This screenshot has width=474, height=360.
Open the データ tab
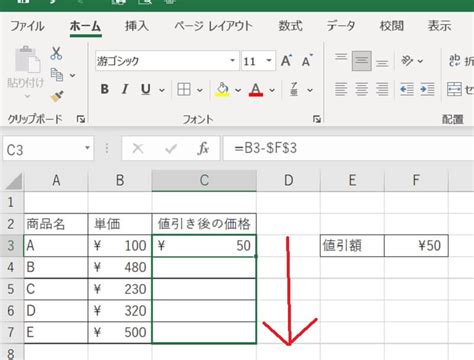pos(341,26)
